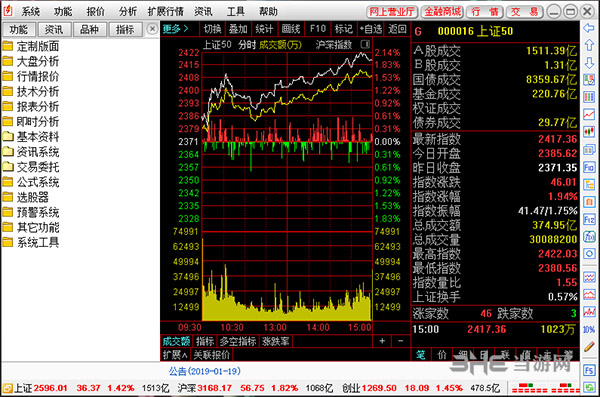Click the plus zoom button below chart
This screenshot has width=600, height=397.
[382, 341]
